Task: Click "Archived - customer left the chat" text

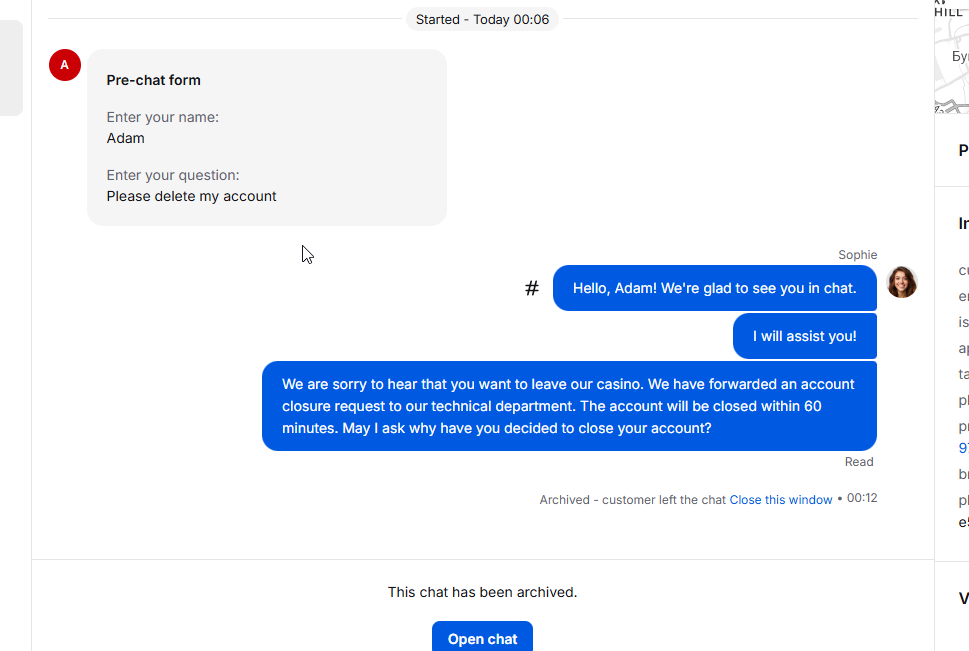Action: pos(632,500)
